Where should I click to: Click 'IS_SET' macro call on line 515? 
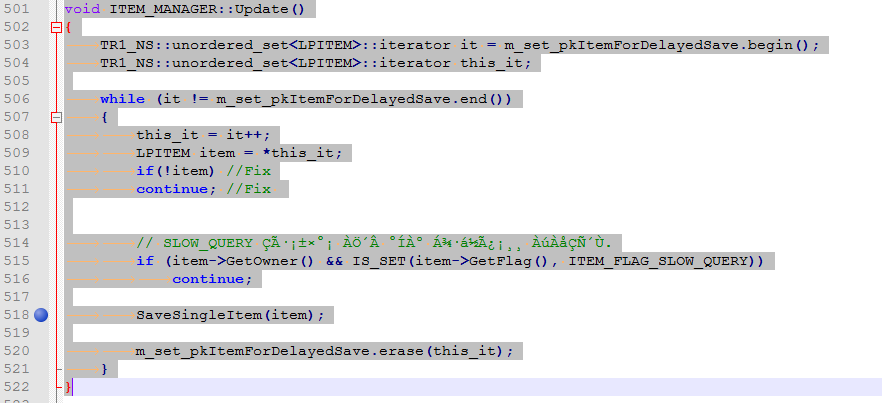pyautogui.click(x=379, y=262)
